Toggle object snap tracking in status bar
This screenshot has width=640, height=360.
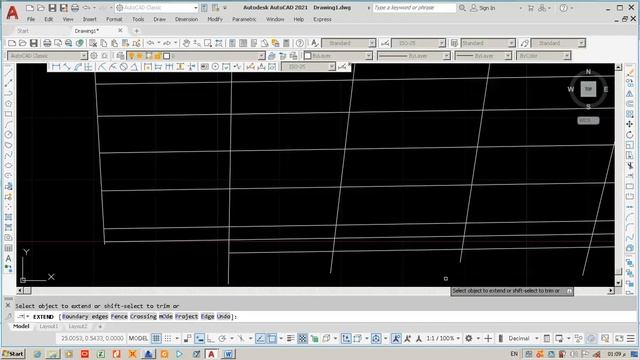tap(260, 338)
